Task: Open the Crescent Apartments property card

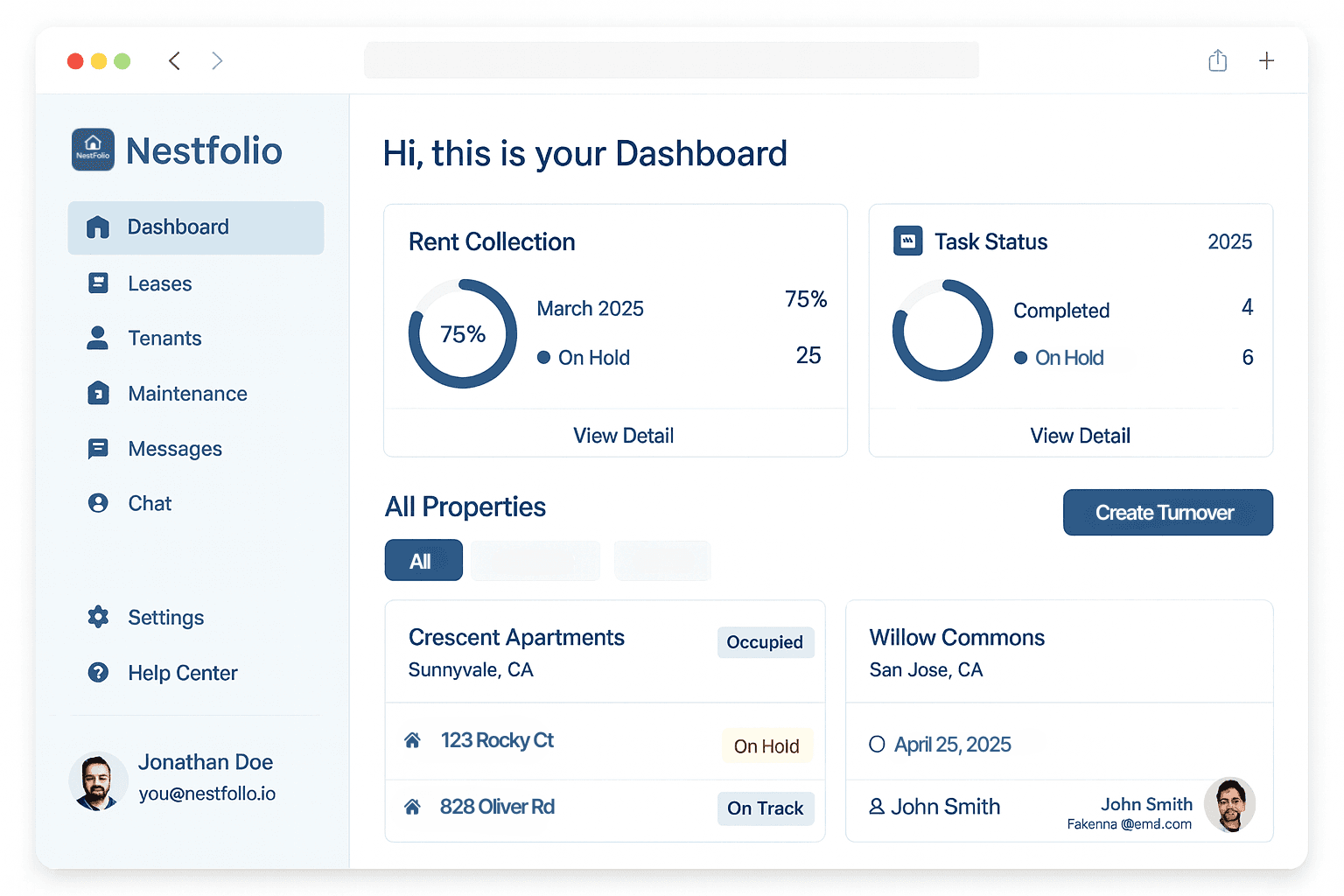Action: [x=516, y=637]
